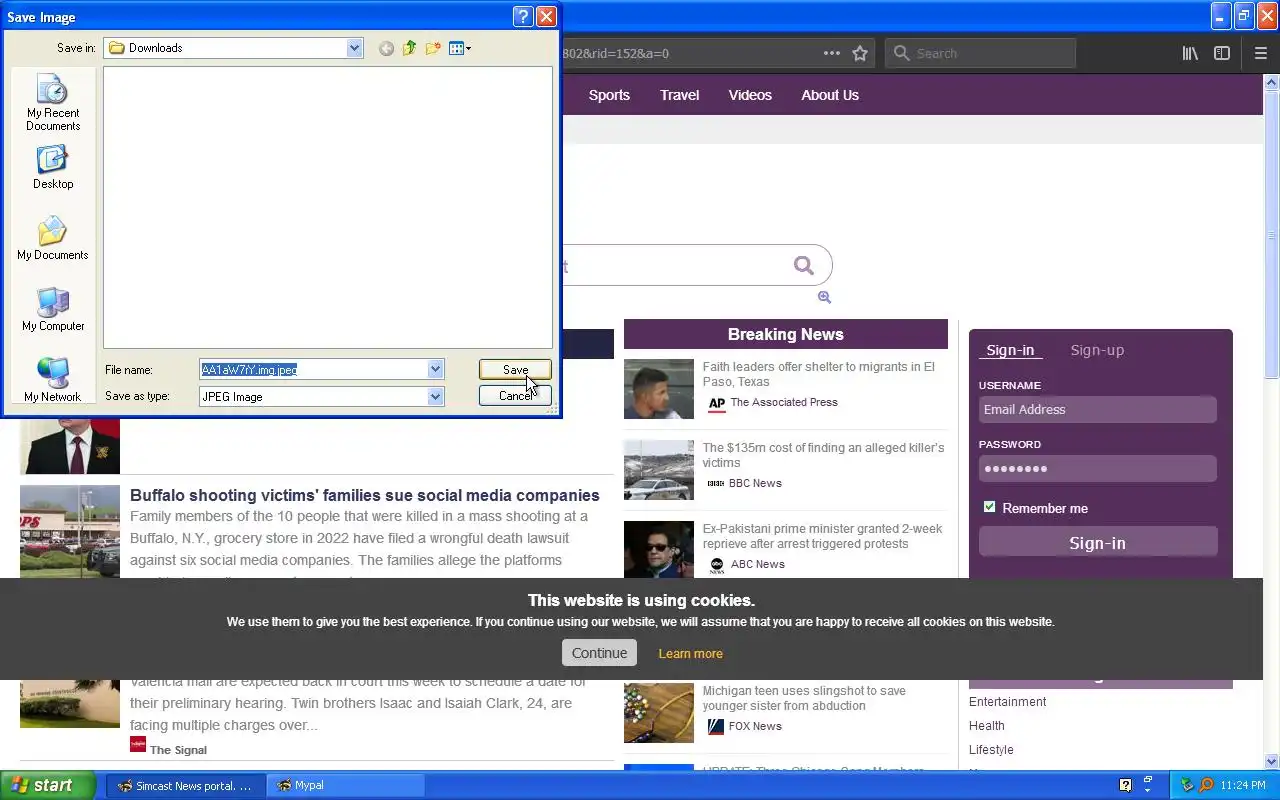The image size is (1280, 800).
Task: Open page actions three-dot menu
Action: pyautogui.click(x=832, y=53)
